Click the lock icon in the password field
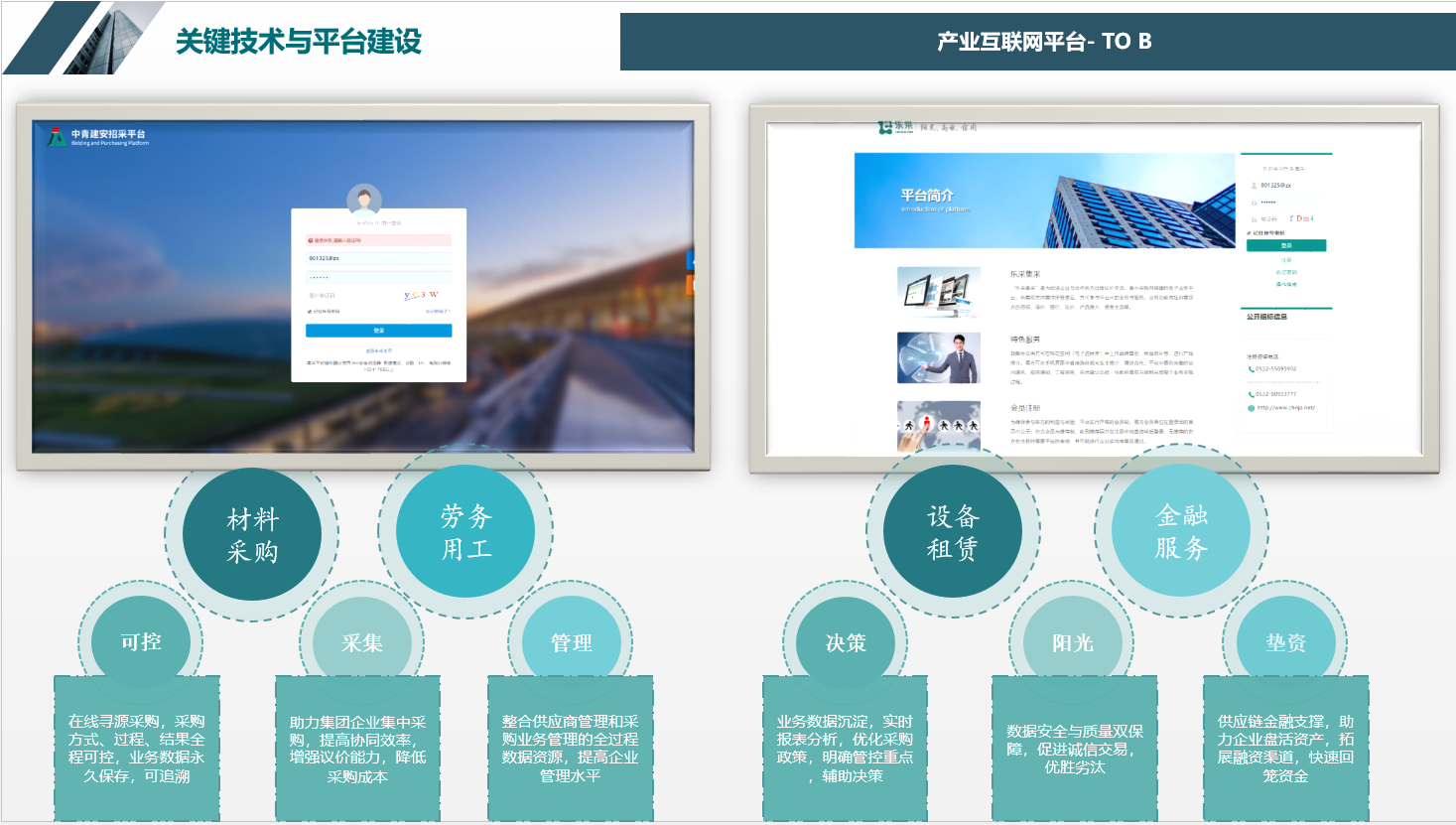The height and width of the screenshot is (825, 1456). (x=1252, y=202)
